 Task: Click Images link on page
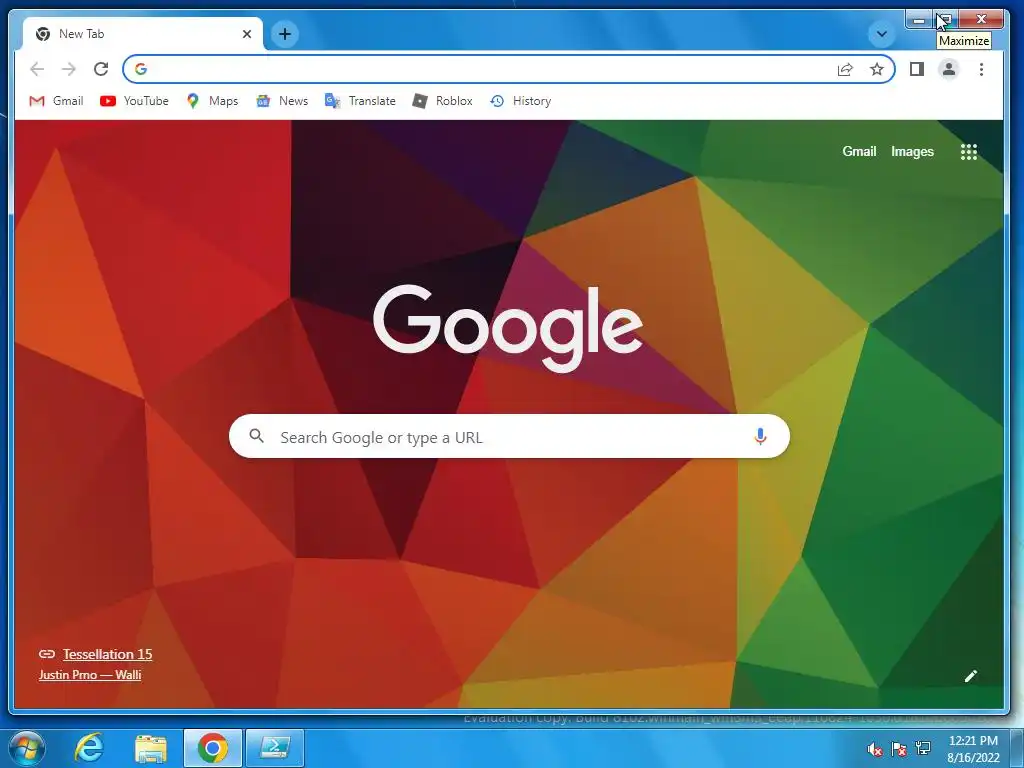[x=912, y=152]
